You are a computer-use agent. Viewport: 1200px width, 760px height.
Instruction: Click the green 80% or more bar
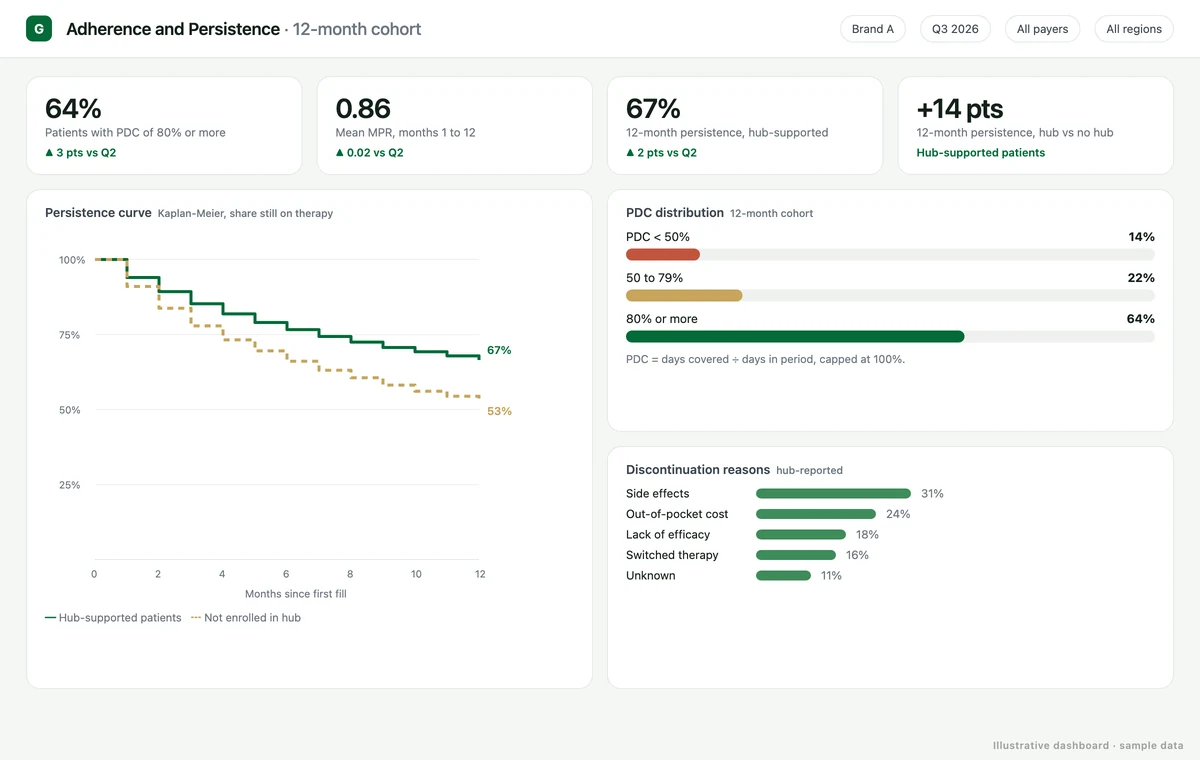(x=795, y=337)
